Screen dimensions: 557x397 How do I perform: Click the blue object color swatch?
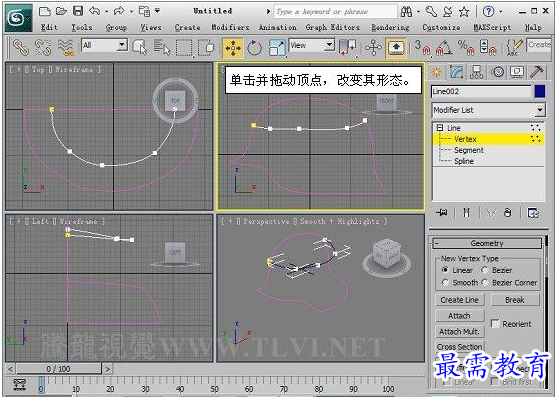pos(540,92)
